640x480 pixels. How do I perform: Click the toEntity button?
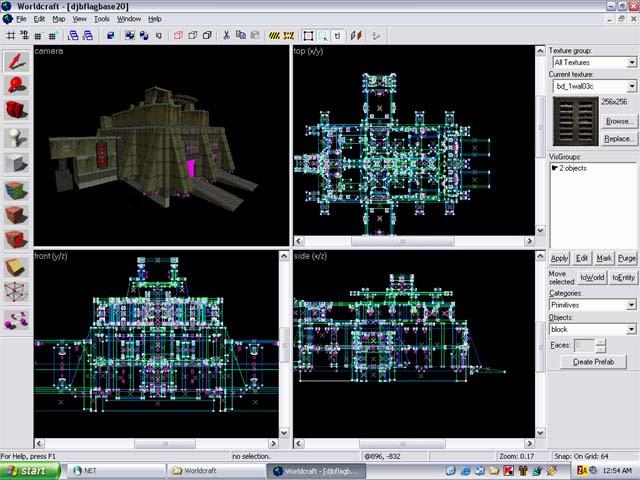(x=623, y=278)
